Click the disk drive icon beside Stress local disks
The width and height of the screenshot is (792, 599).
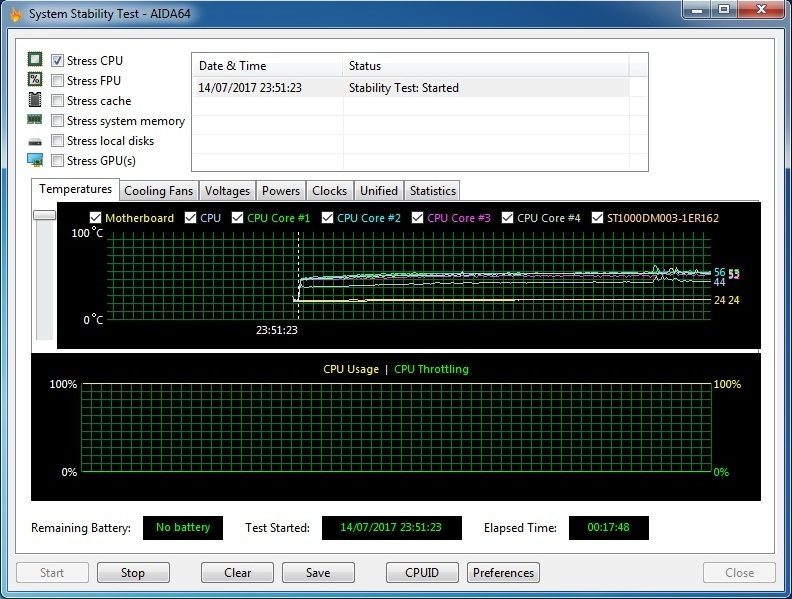click(35, 142)
